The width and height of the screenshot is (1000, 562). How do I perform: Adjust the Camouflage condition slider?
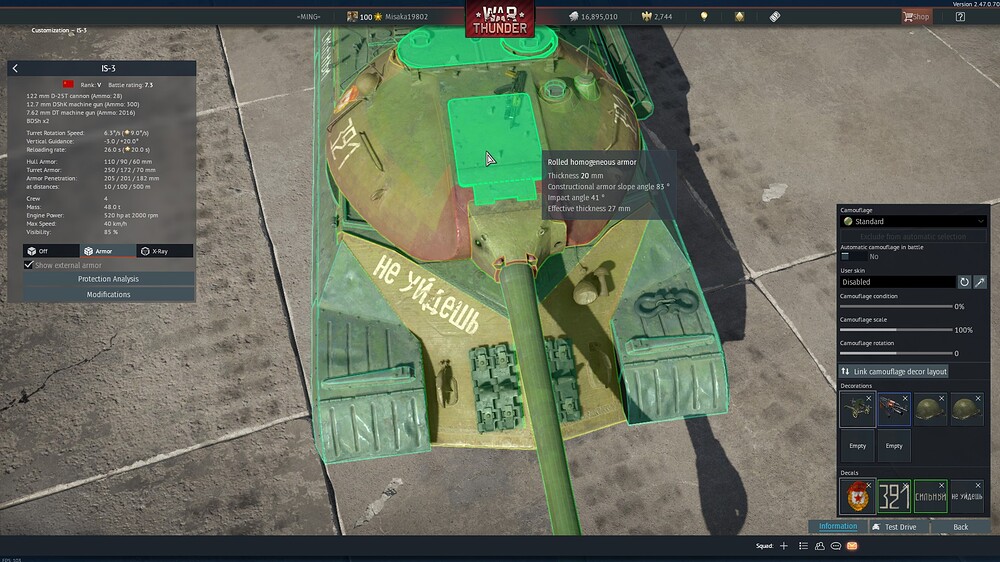pyautogui.click(x=896, y=306)
